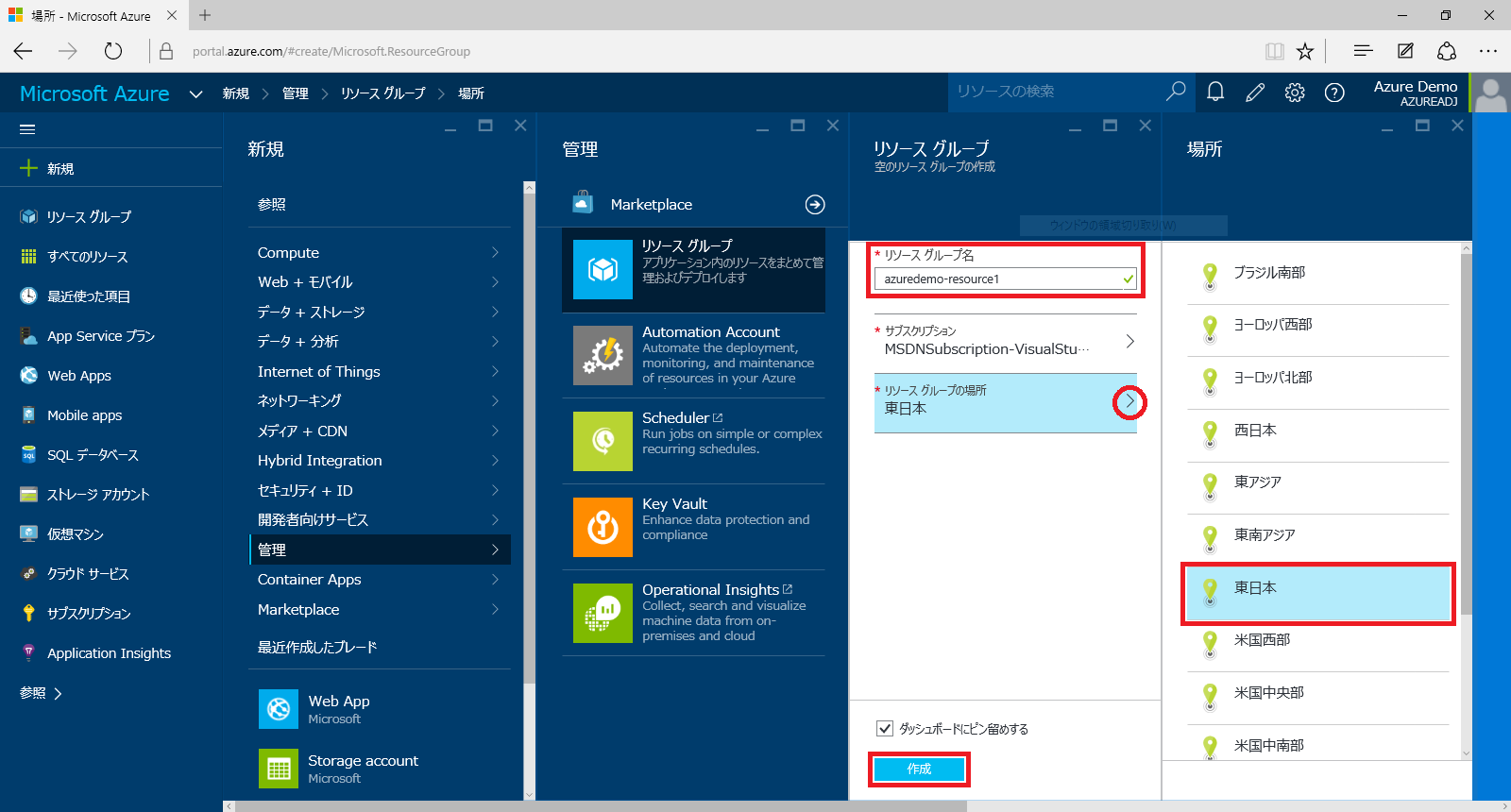Viewport: 1511px width, 812px height.
Task: Select the Automation Account gear icon
Action: [603, 355]
